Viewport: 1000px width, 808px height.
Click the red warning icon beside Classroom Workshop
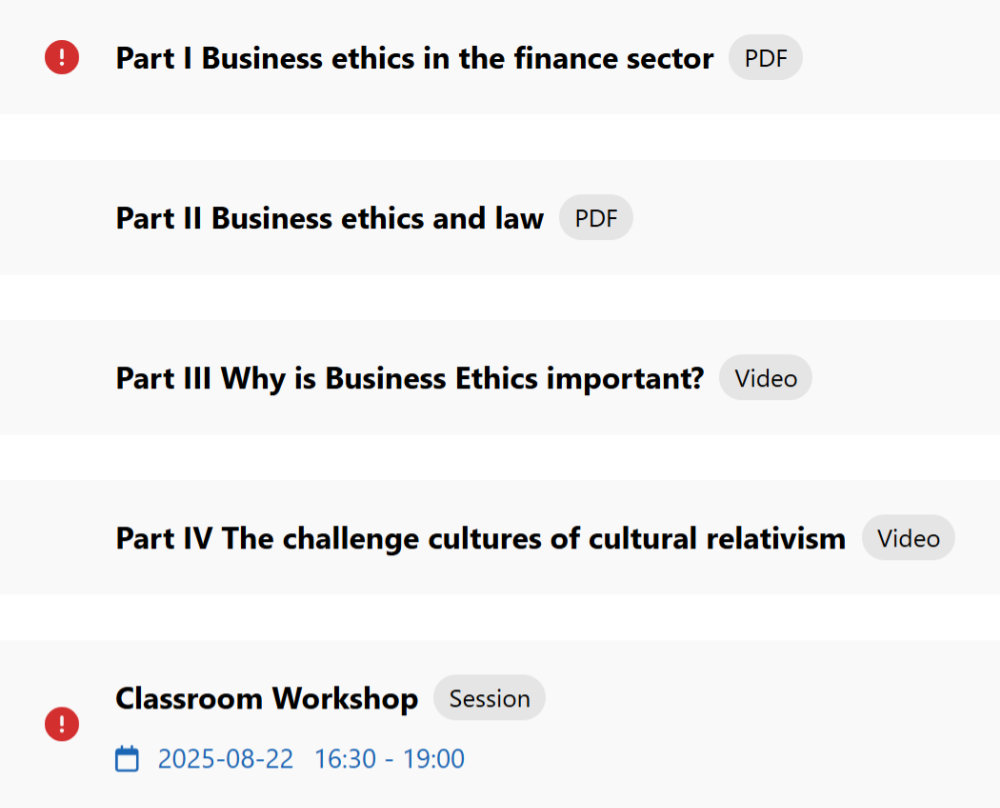coord(62,723)
